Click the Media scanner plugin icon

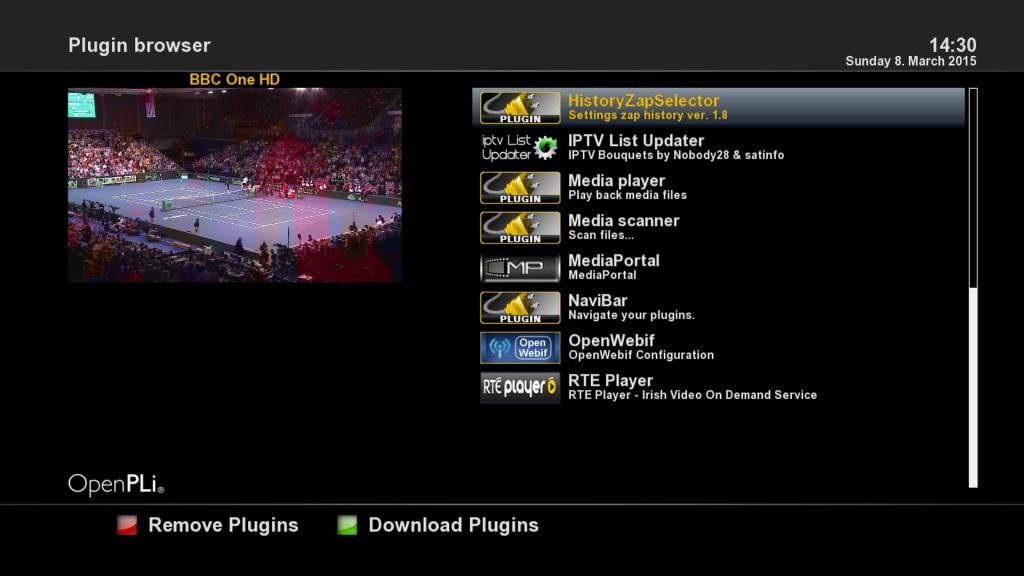click(x=520, y=228)
